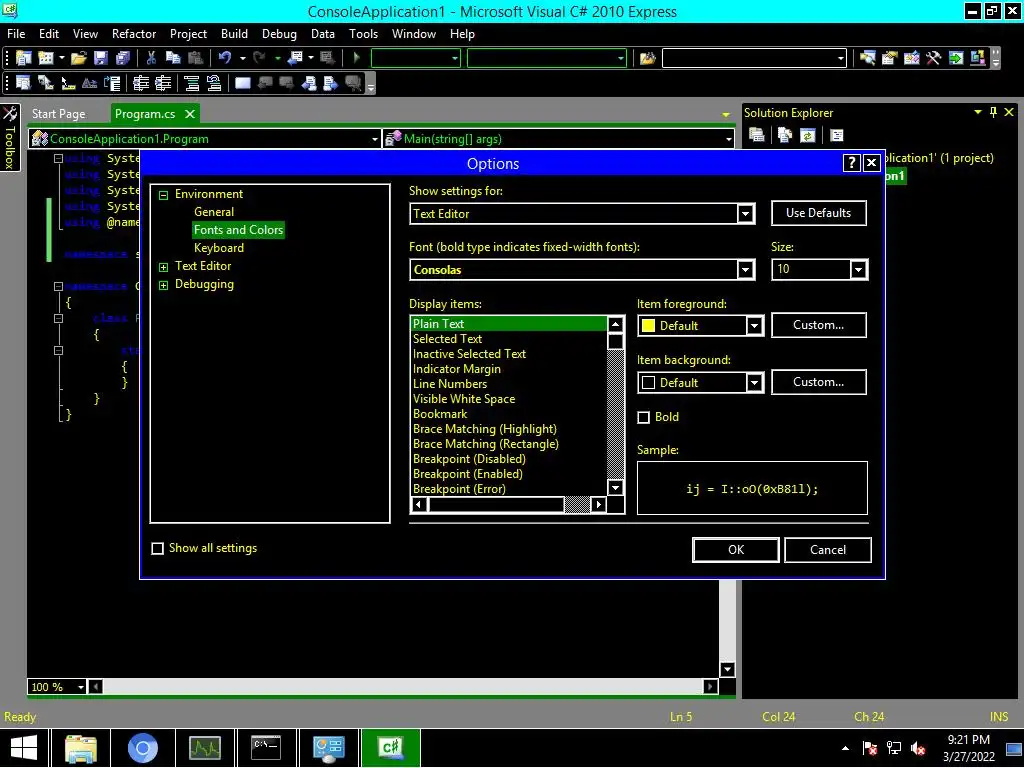Click the Properties icon in Solution Explorer
1024x768 pixels.
[757, 135]
